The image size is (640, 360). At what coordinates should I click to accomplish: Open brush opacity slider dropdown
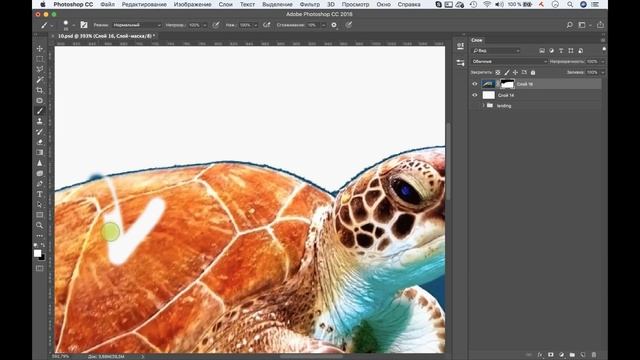pos(205,25)
